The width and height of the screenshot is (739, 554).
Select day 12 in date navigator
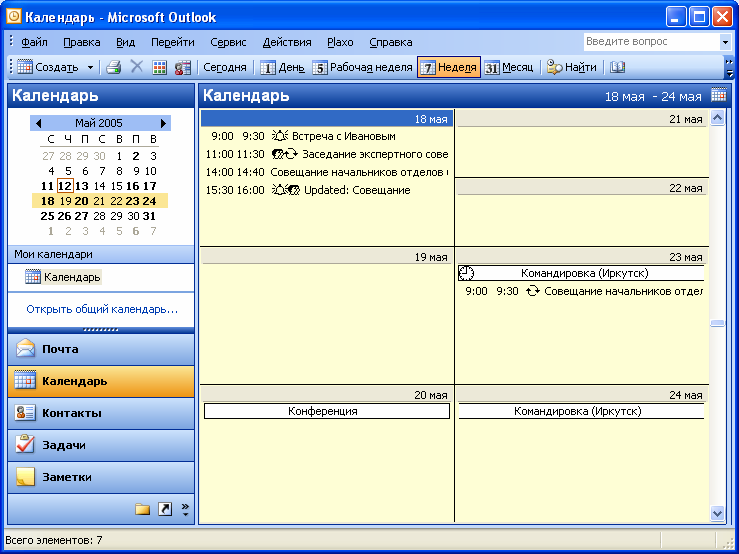[x=65, y=186]
